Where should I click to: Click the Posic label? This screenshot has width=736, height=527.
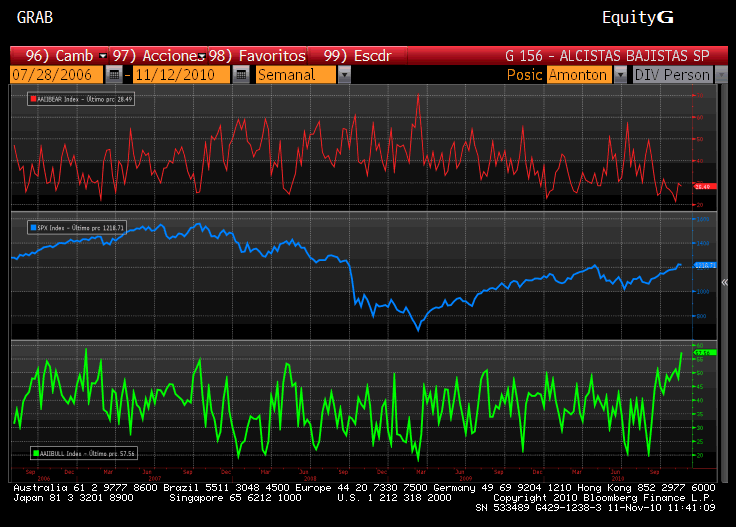tap(525, 75)
